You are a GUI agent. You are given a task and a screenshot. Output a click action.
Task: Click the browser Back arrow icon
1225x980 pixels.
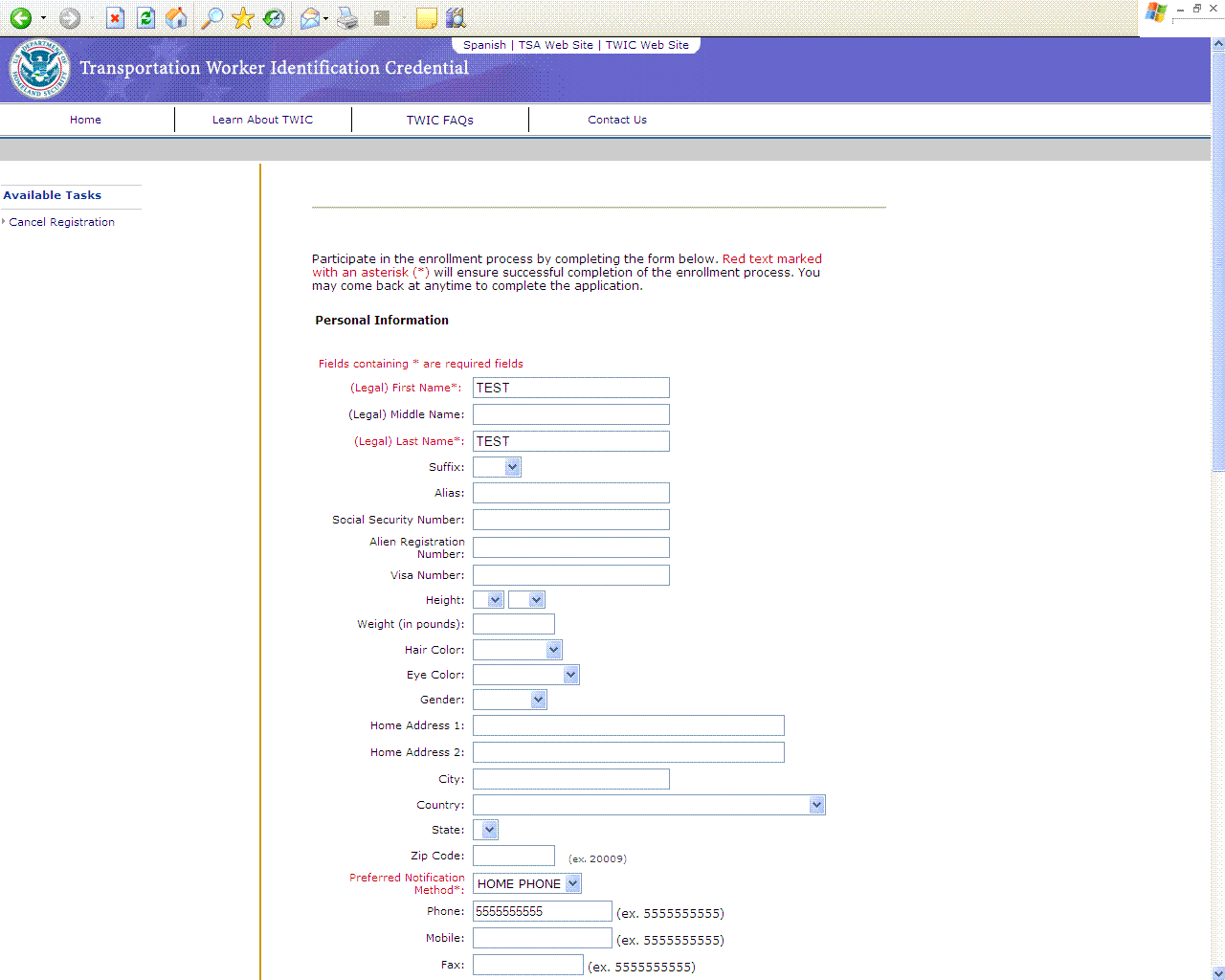21,18
